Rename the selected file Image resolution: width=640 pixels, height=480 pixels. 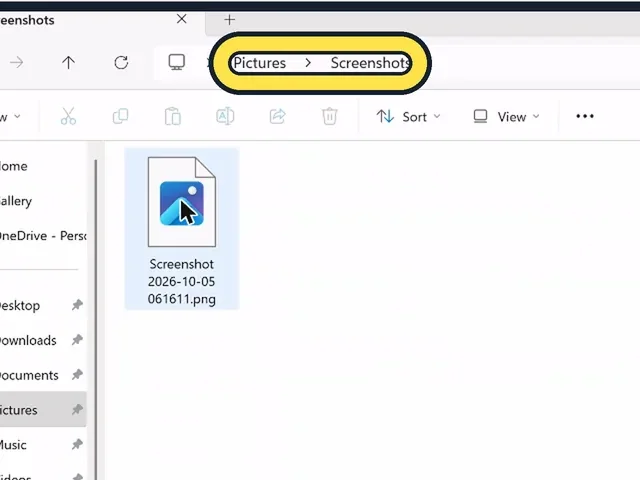pos(225,116)
